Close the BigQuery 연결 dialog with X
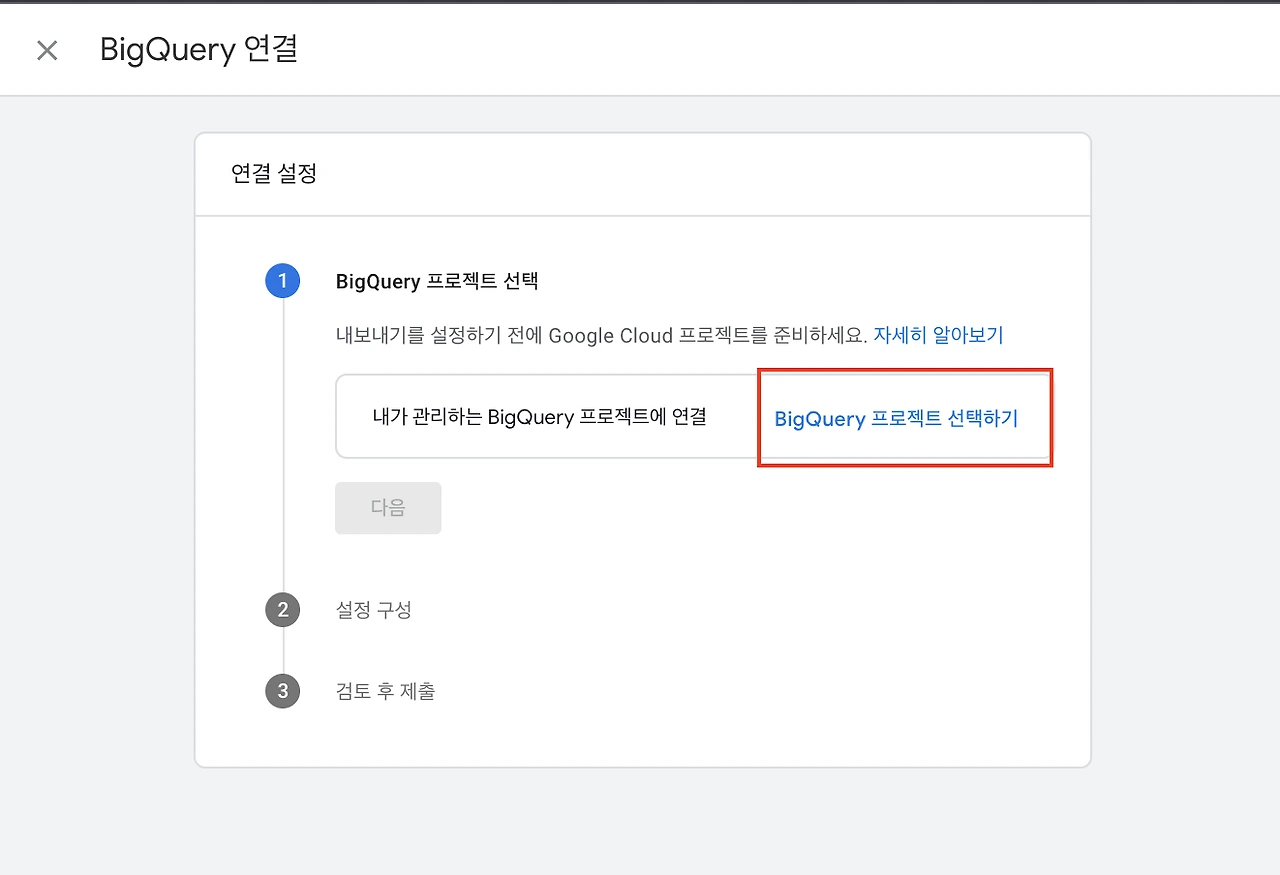The image size is (1280, 875). [x=47, y=50]
